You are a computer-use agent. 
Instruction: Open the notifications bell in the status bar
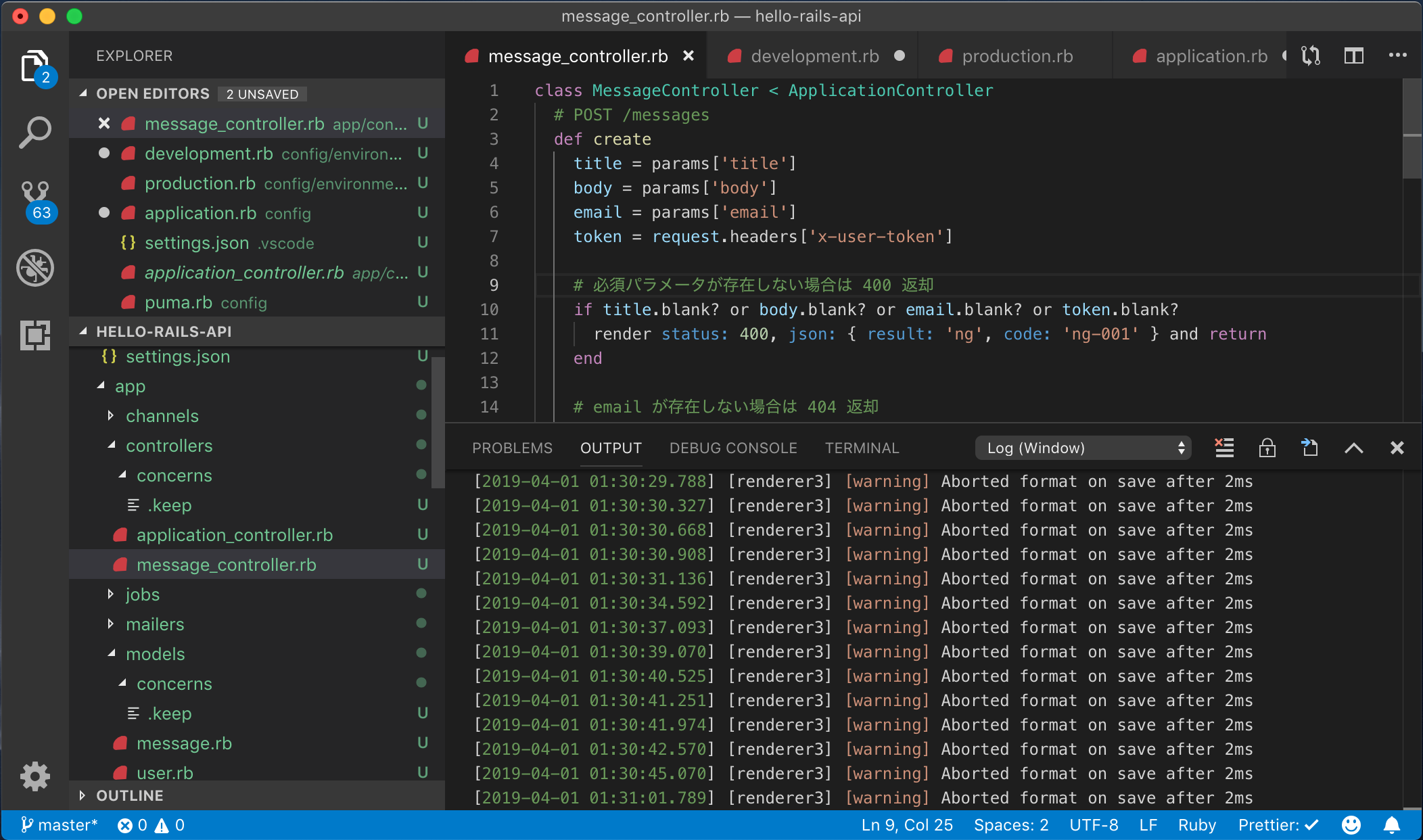1393,824
